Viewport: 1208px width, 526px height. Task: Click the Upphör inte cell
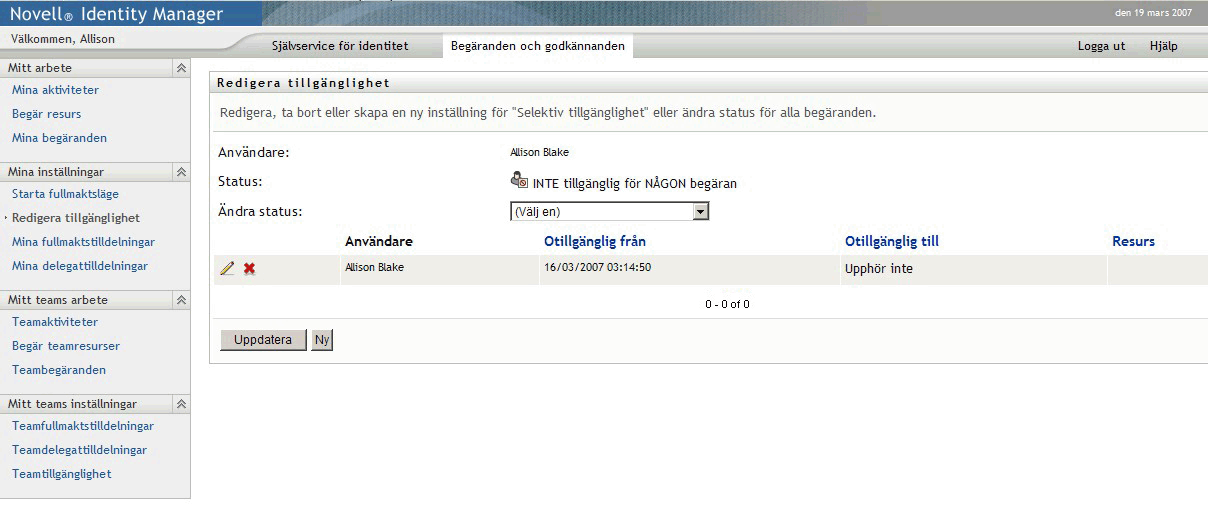pos(879,269)
